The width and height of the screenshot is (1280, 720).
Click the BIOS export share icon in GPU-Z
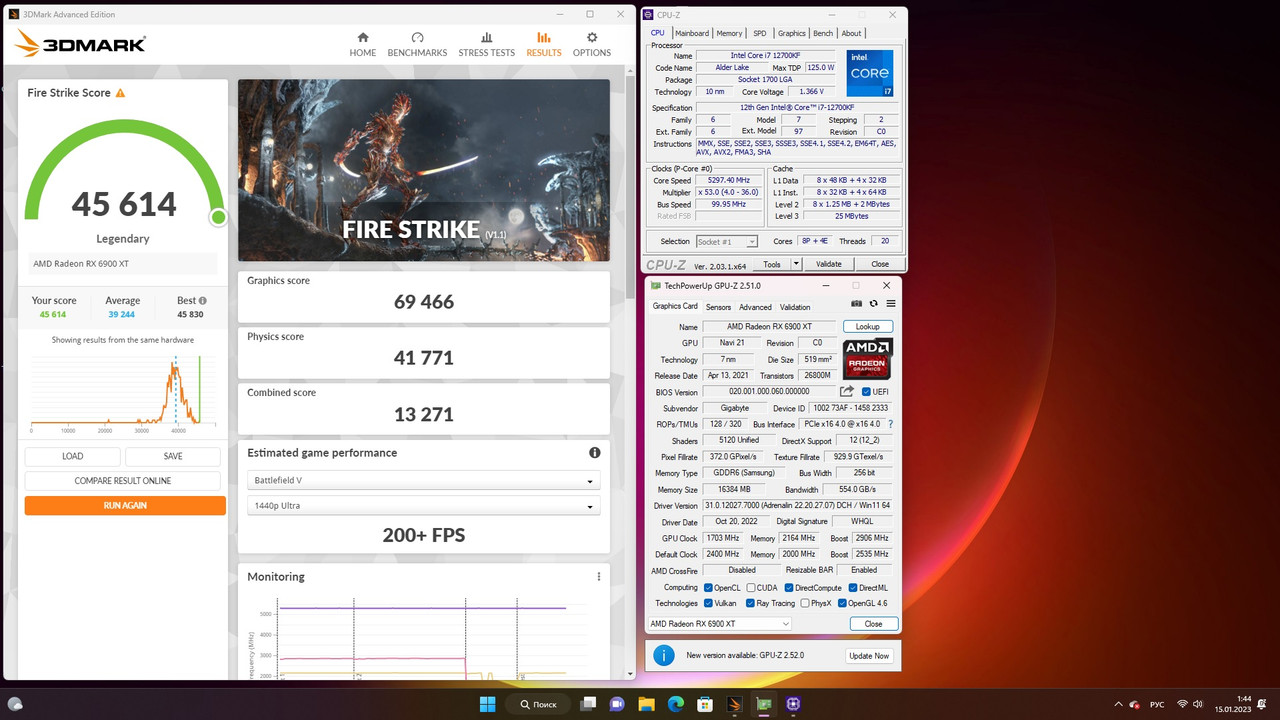(847, 391)
